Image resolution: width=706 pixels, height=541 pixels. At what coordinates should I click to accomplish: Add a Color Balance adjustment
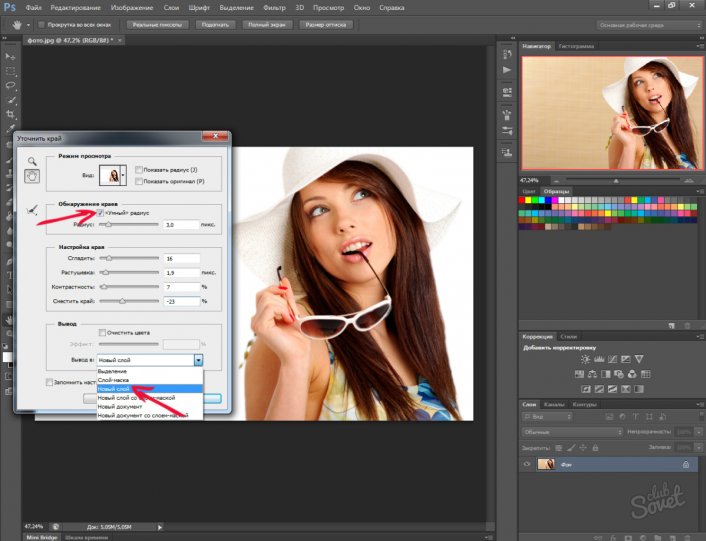click(593, 374)
